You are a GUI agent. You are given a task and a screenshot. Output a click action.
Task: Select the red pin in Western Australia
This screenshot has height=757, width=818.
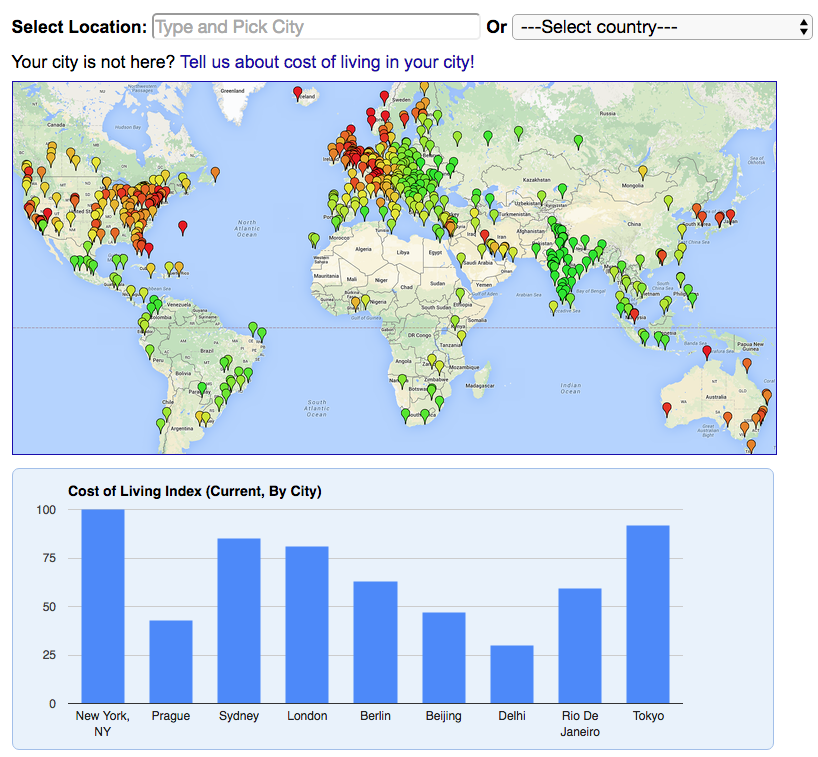pyautogui.click(x=667, y=408)
